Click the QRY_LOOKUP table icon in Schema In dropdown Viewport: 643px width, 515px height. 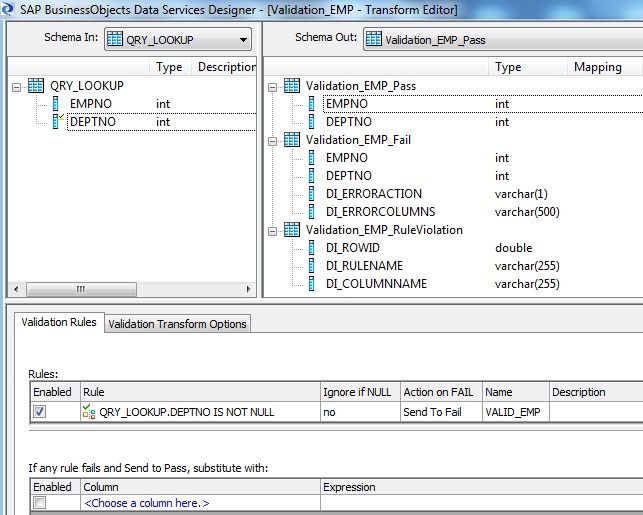point(114,39)
